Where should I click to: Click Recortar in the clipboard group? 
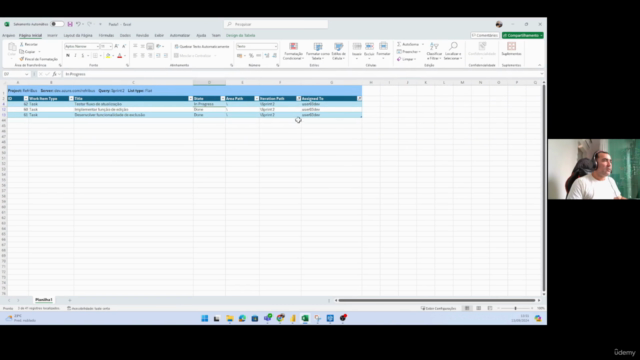(29, 44)
